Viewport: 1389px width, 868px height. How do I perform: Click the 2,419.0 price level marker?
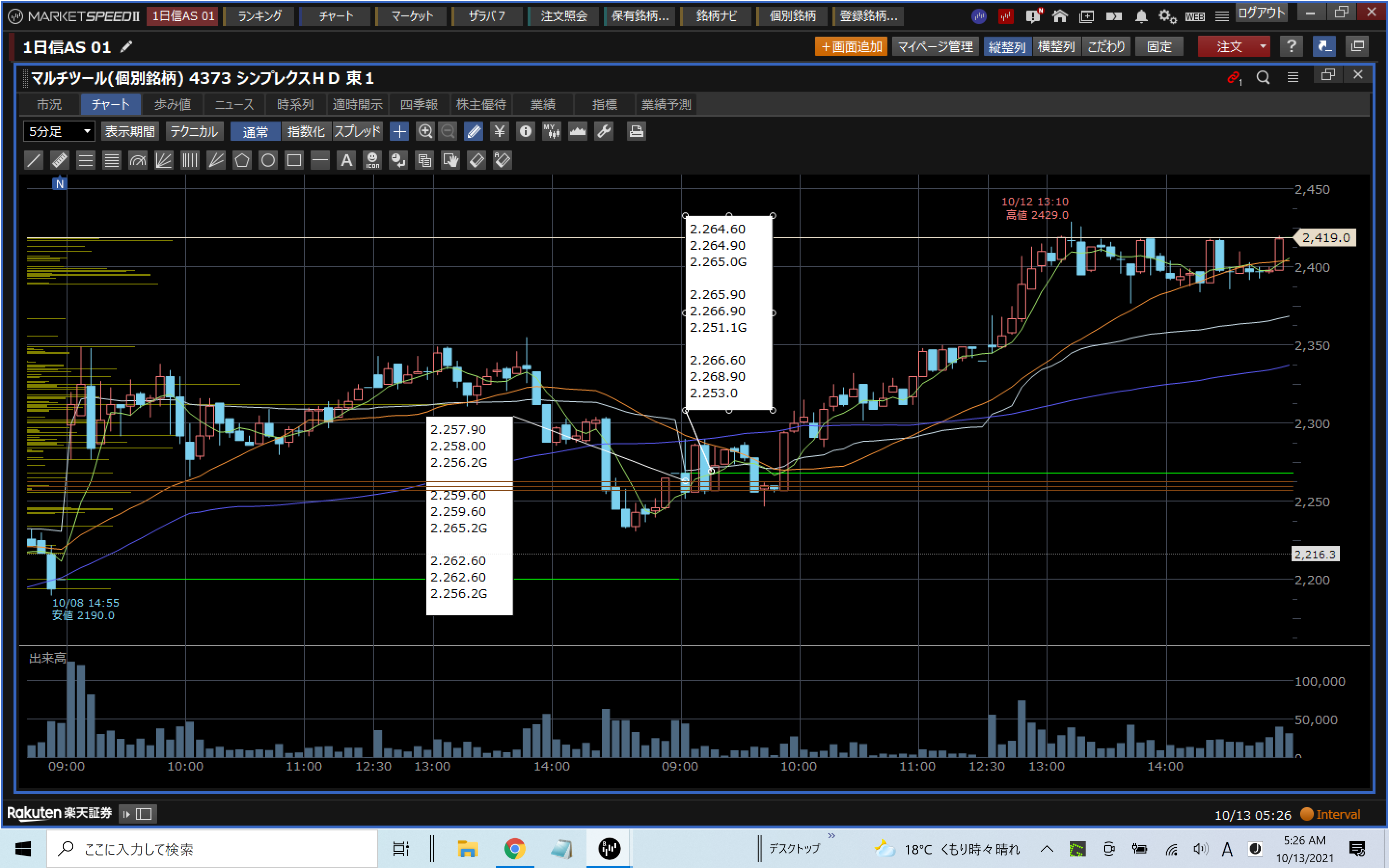tap(1325, 238)
